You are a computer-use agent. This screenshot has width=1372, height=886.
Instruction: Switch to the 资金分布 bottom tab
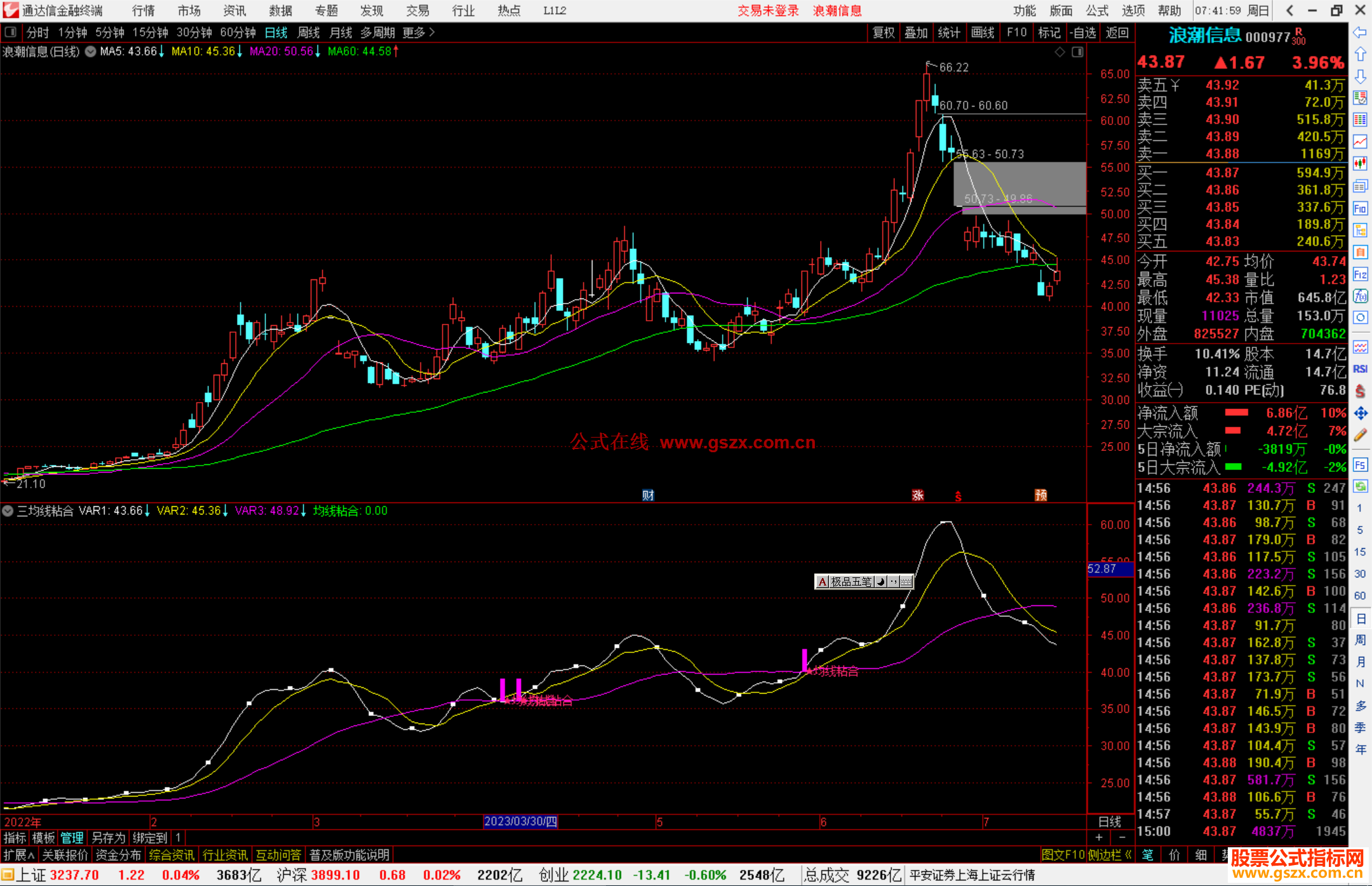point(118,855)
